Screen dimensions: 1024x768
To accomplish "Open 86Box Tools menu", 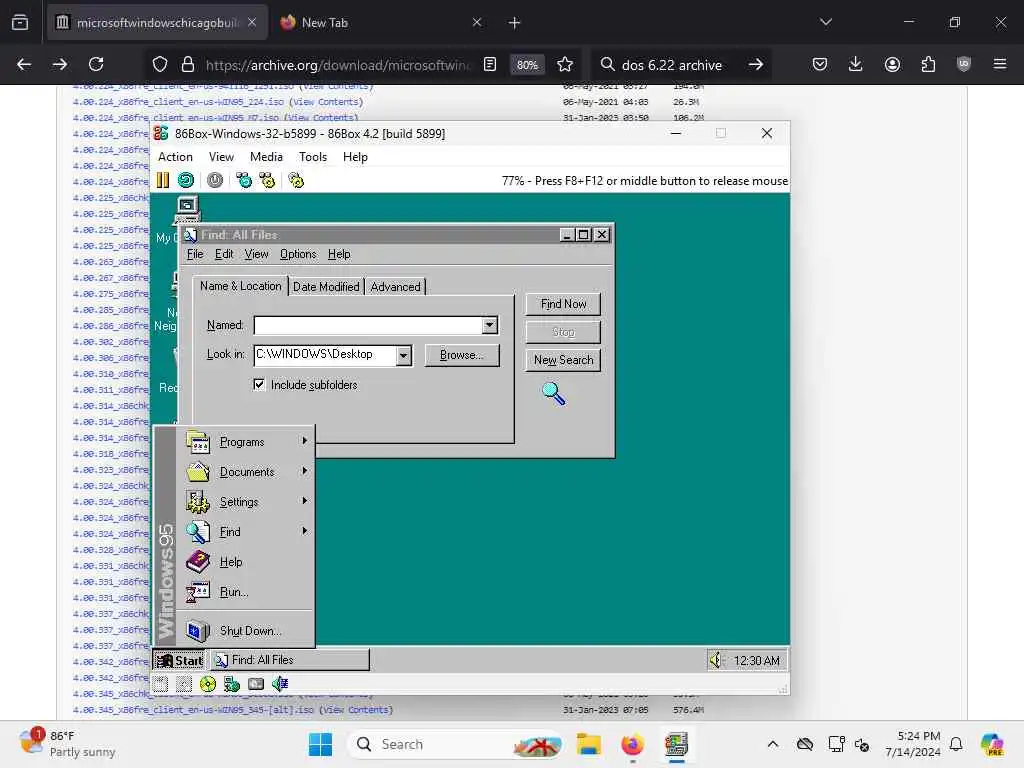I will point(313,157).
